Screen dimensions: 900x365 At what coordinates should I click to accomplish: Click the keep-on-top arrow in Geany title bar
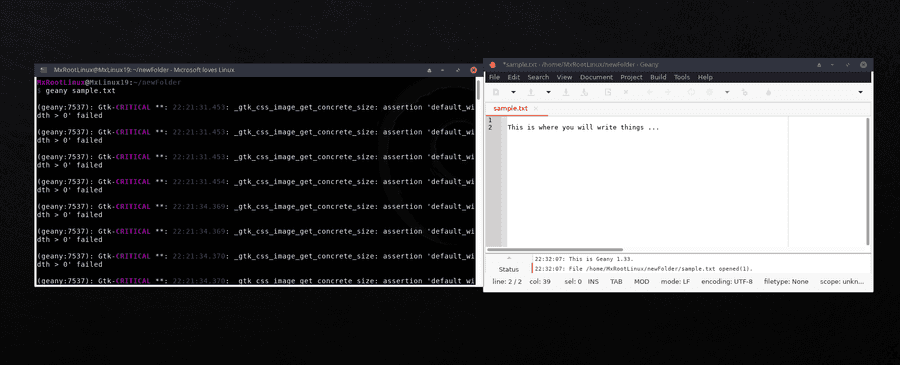819,65
